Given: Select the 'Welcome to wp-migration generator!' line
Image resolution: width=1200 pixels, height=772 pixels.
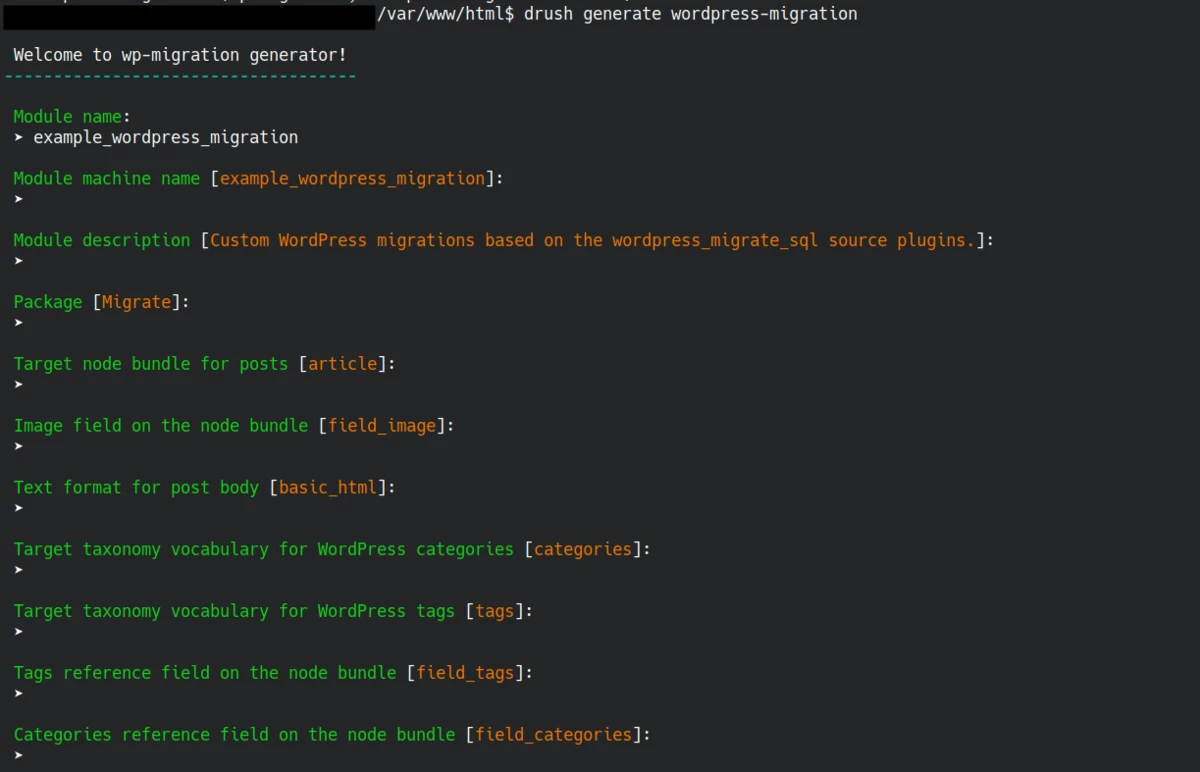Looking at the screenshot, I should click(180, 55).
